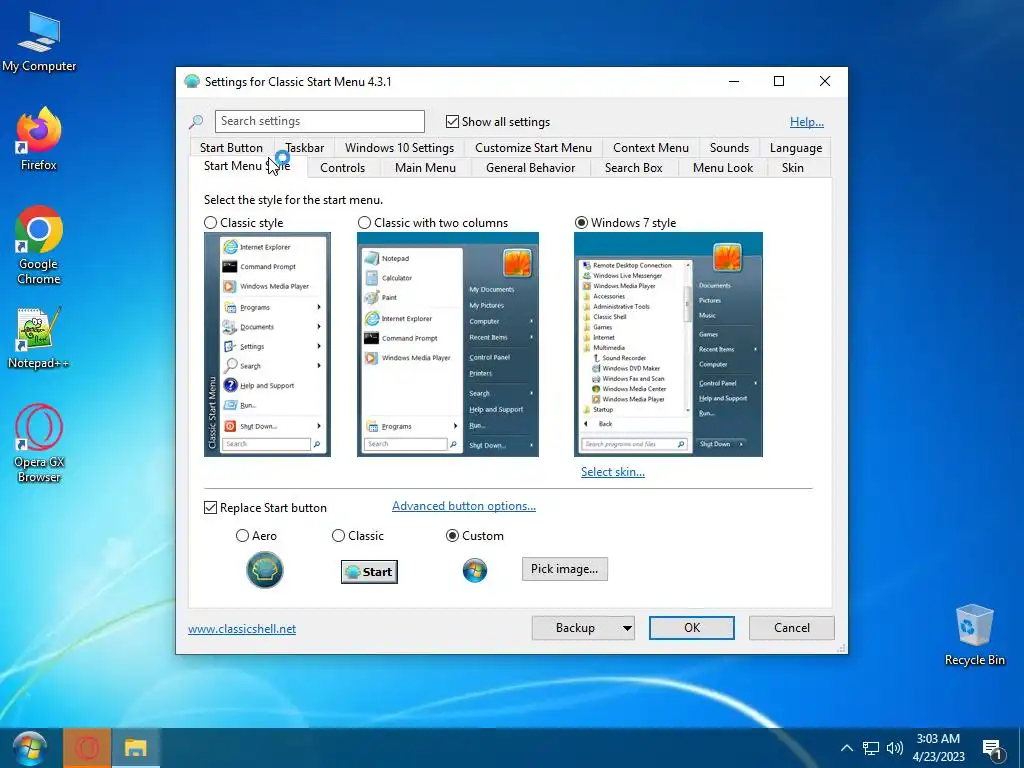The height and width of the screenshot is (768, 1024).
Task: Minimize the Classic Start Menu settings window
Action: tap(734, 82)
